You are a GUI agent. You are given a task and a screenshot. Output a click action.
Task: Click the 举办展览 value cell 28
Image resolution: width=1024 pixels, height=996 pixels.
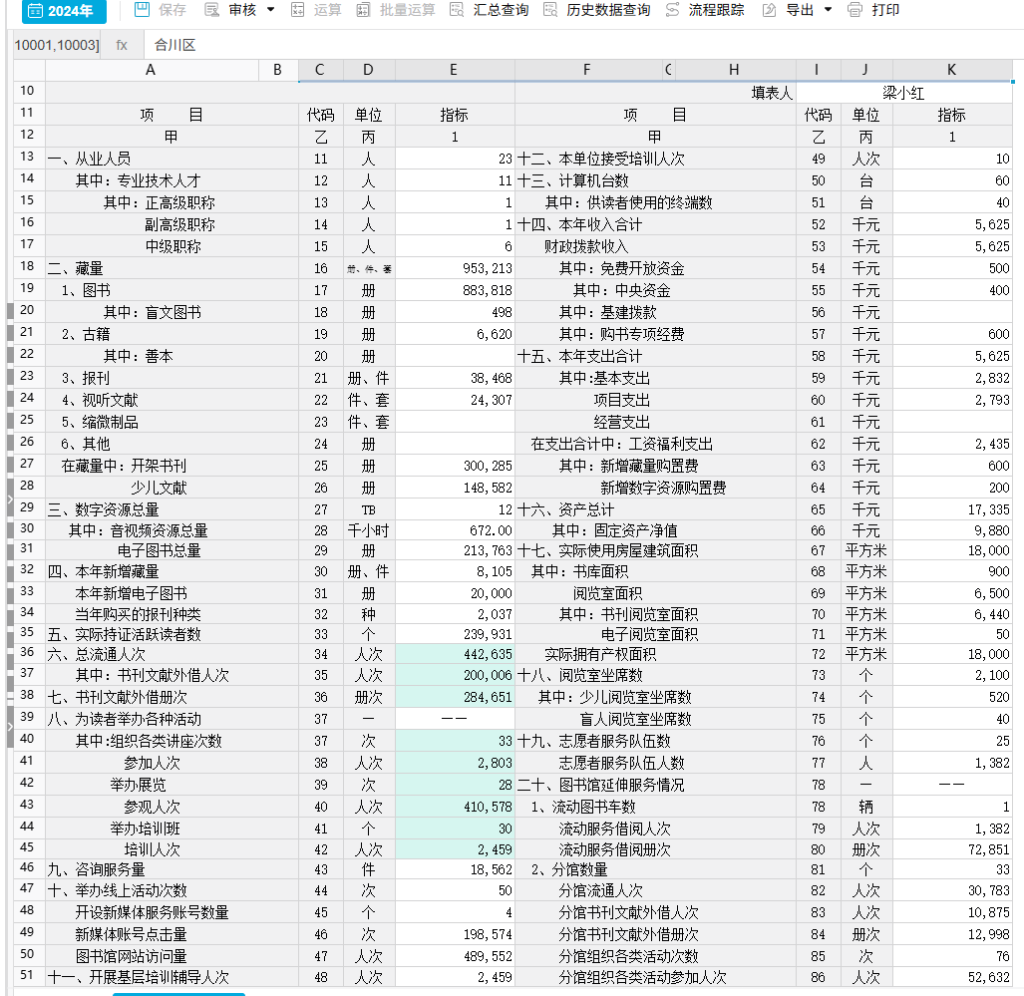455,785
